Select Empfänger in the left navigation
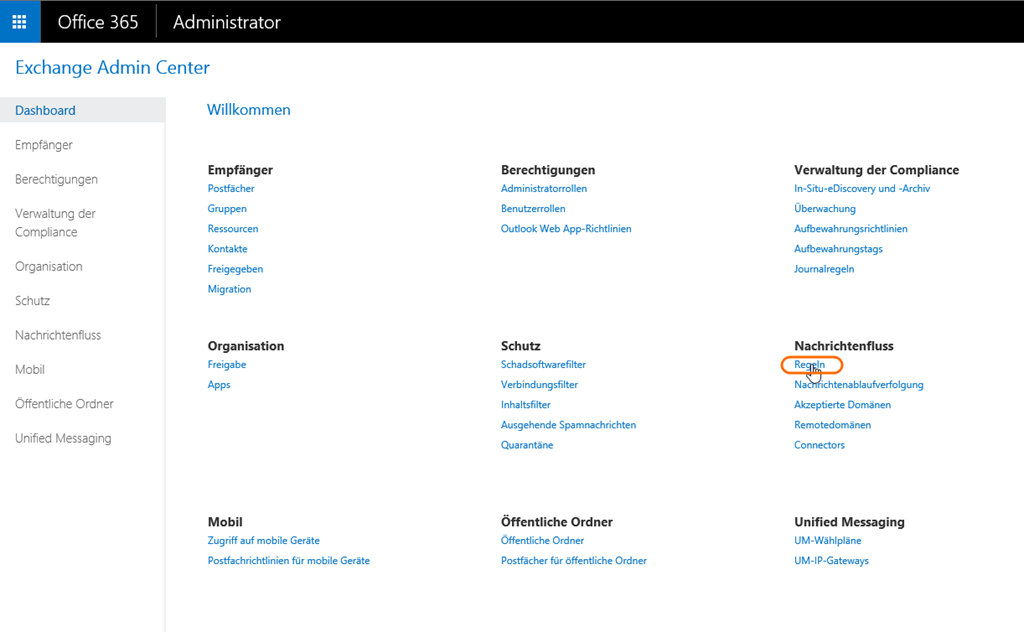The image size is (1024, 632). (44, 145)
